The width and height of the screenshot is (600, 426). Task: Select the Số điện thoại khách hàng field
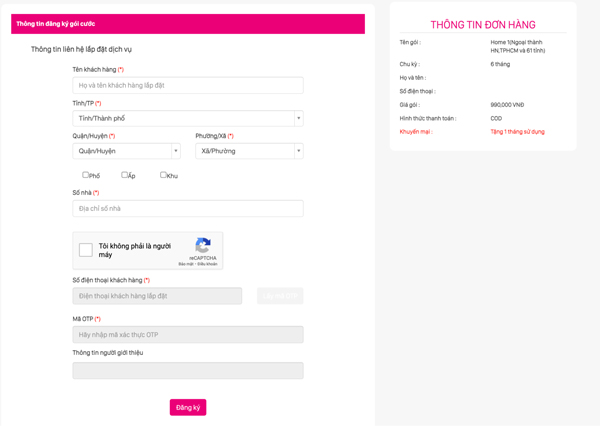pyautogui.click(x=157, y=296)
